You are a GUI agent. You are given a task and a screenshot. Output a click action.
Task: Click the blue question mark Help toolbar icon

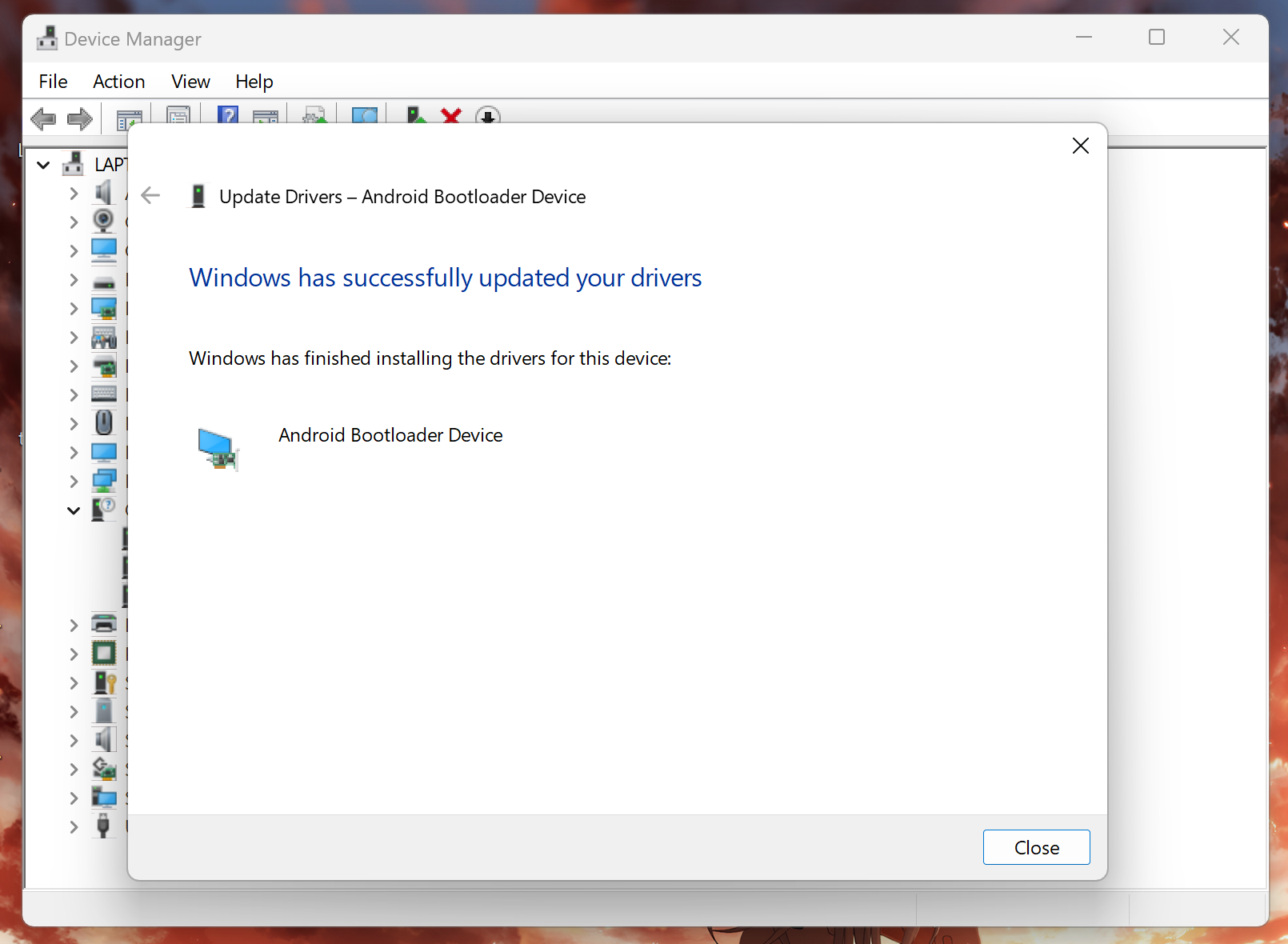pyautogui.click(x=228, y=115)
